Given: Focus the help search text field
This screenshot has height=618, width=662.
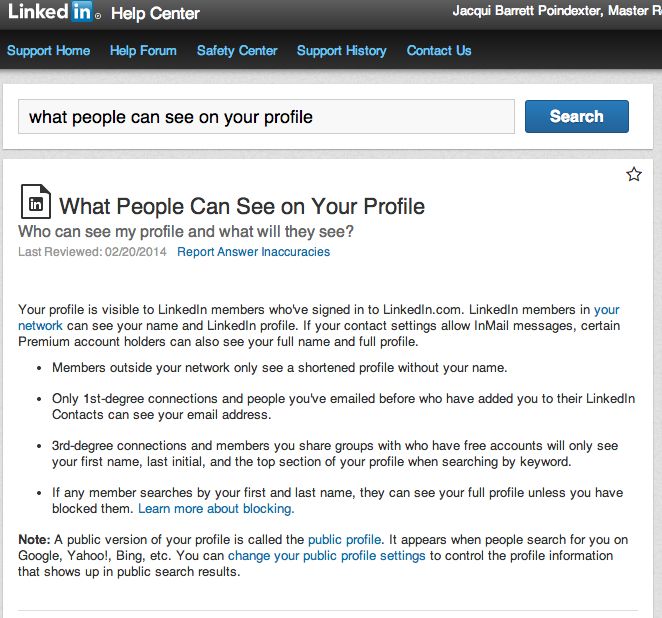Looking at the screenshot, I should pyautogui.click(x=266, y=117).
